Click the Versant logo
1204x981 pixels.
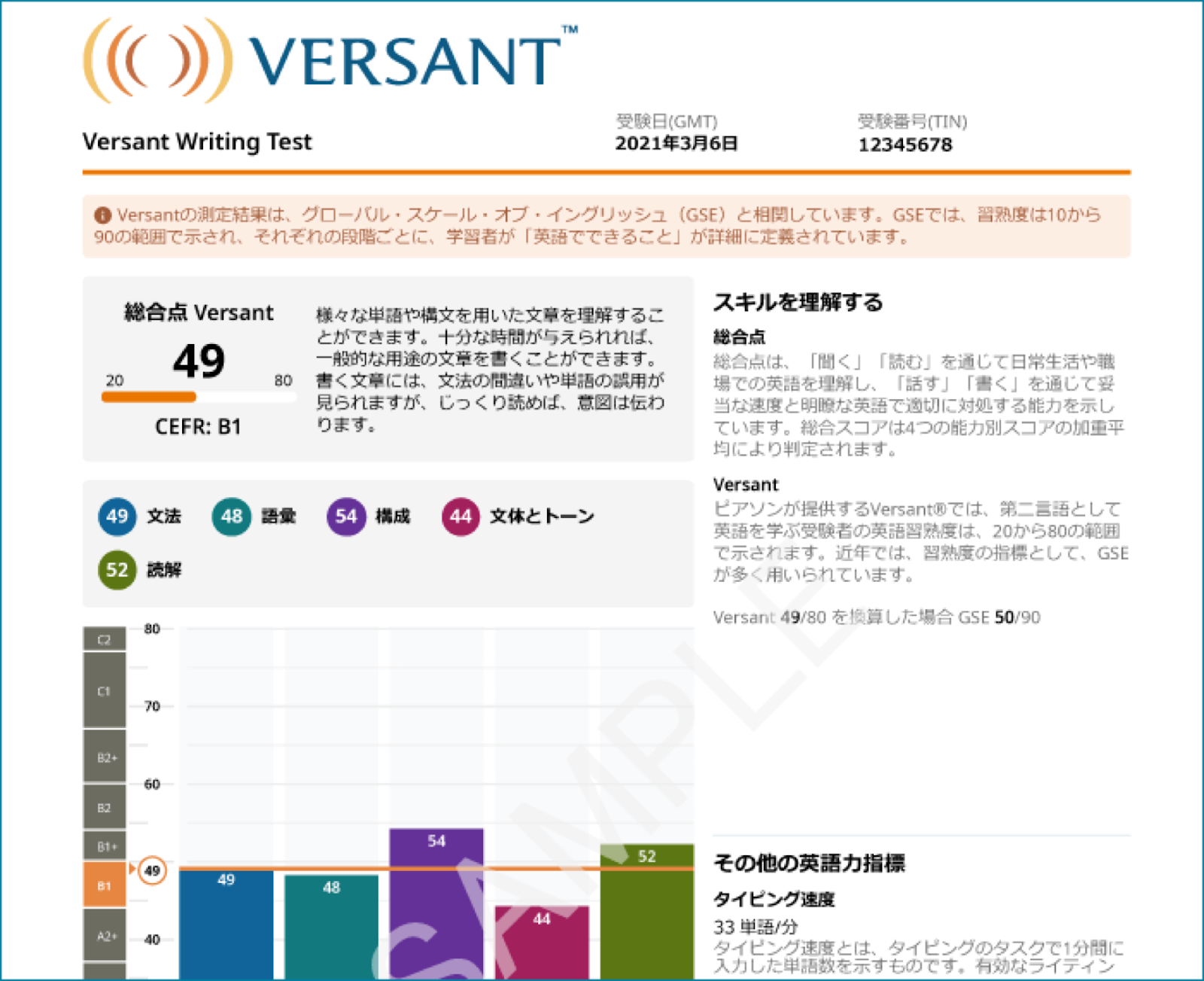330,60
